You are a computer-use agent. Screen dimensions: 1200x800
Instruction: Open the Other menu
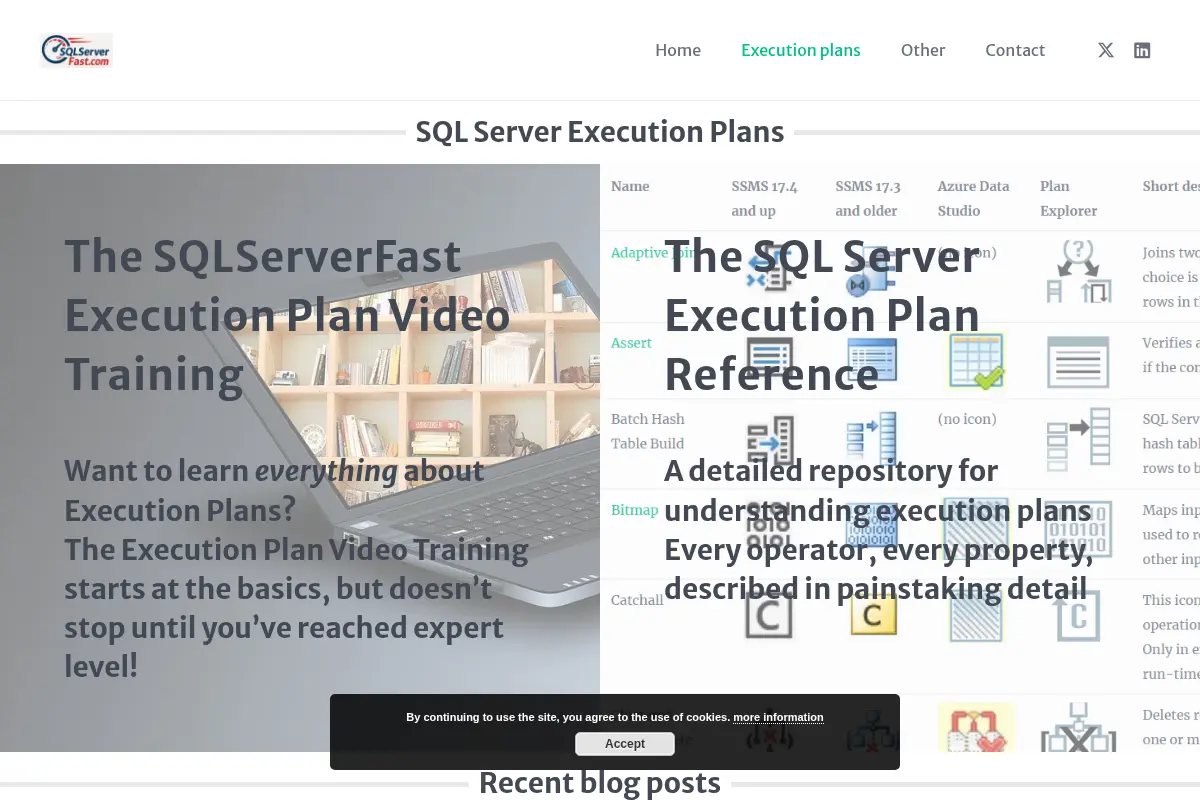tap(923, 50)
